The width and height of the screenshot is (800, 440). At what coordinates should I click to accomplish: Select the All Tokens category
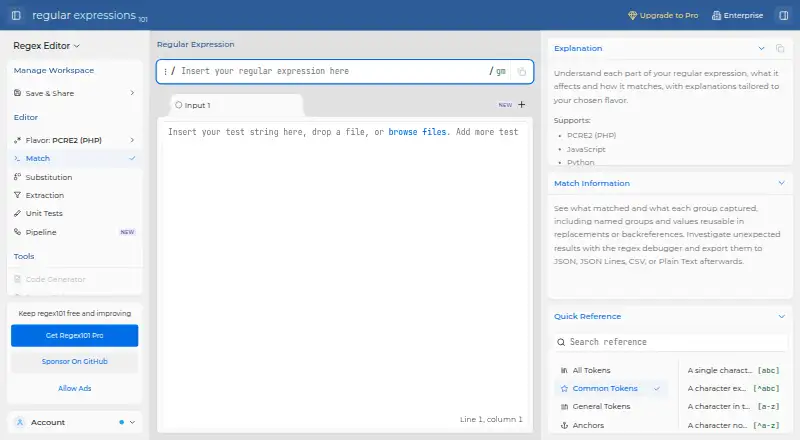(x=611, y=370)
